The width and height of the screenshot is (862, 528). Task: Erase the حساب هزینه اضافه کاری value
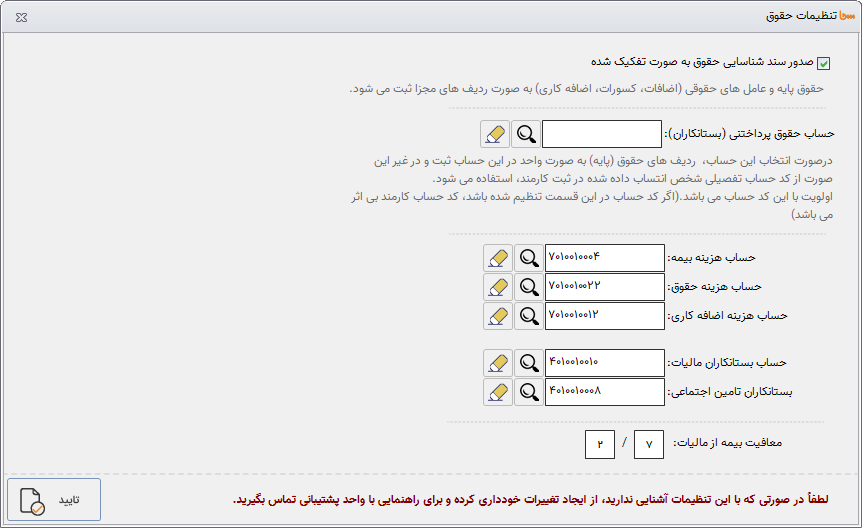pos(497,316)
